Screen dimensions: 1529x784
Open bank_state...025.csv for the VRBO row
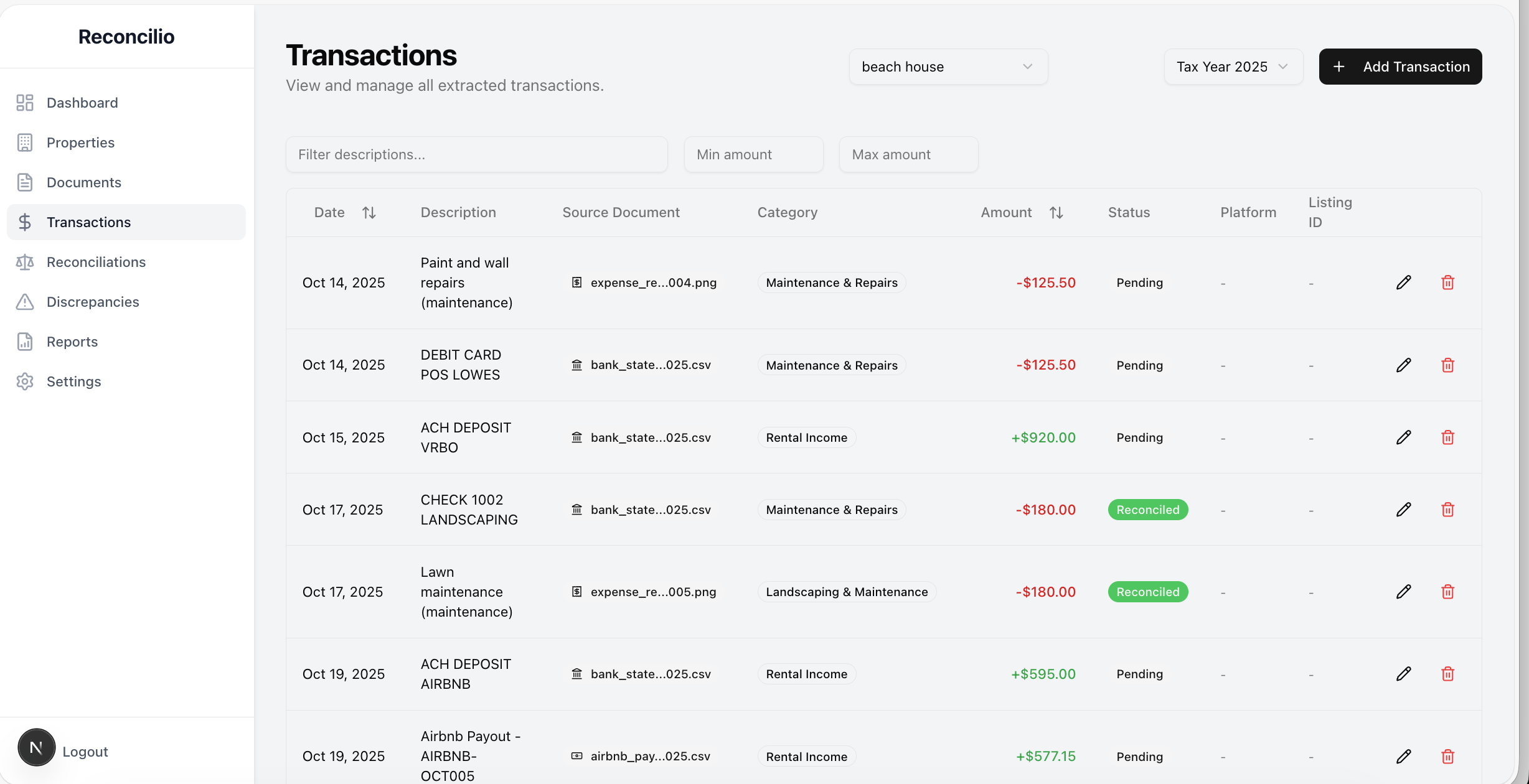(x=641, y=437)
